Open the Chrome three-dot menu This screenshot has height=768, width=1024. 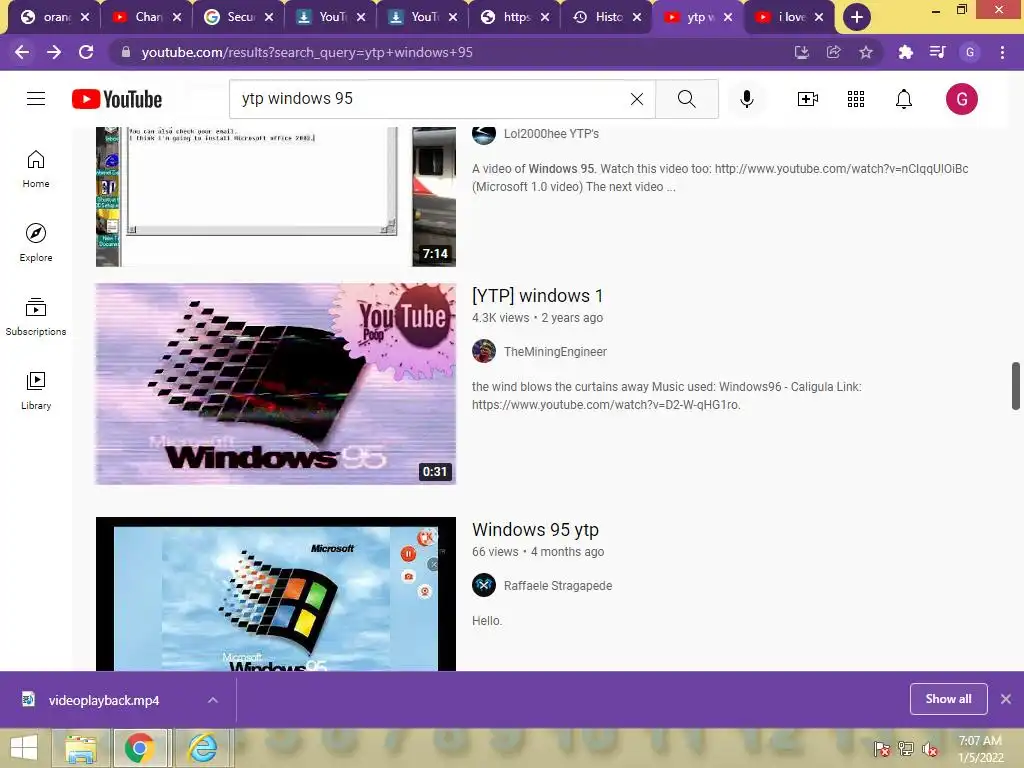[x=1002, y=52]
